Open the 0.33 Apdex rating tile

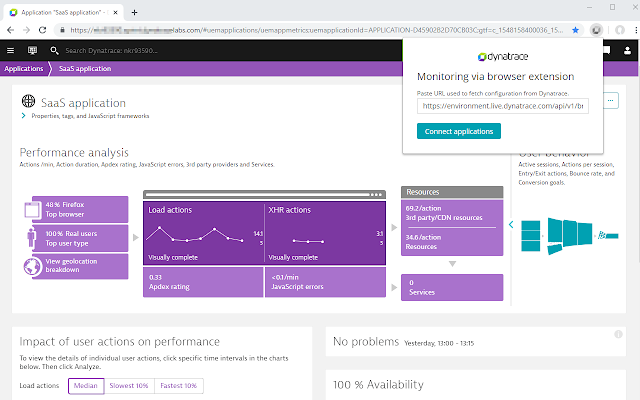coord(203,282)
